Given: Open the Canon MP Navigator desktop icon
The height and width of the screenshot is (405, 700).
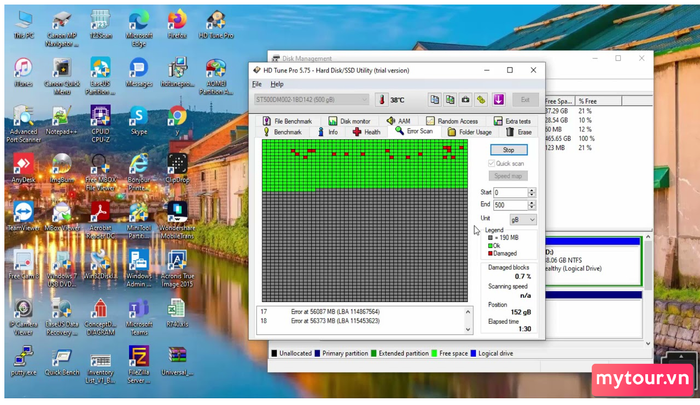Looking at the screenshot, I should pyautogui.click(x=62, y=28).
